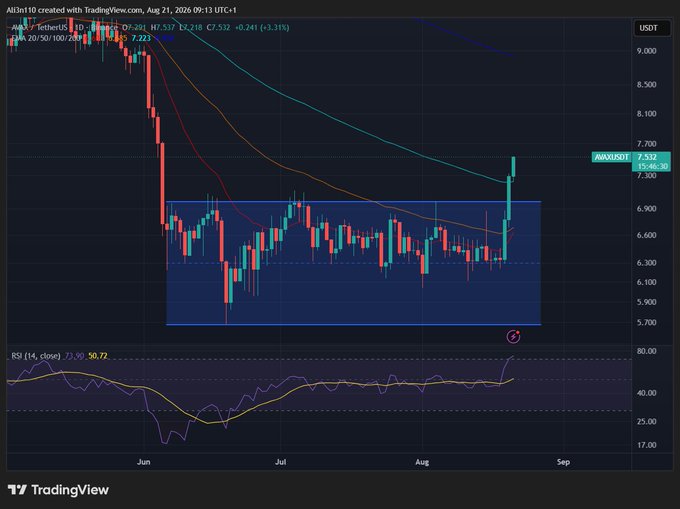Click the AVAXUSDT price label tag

pyautogui.click(x=611, y=157)
